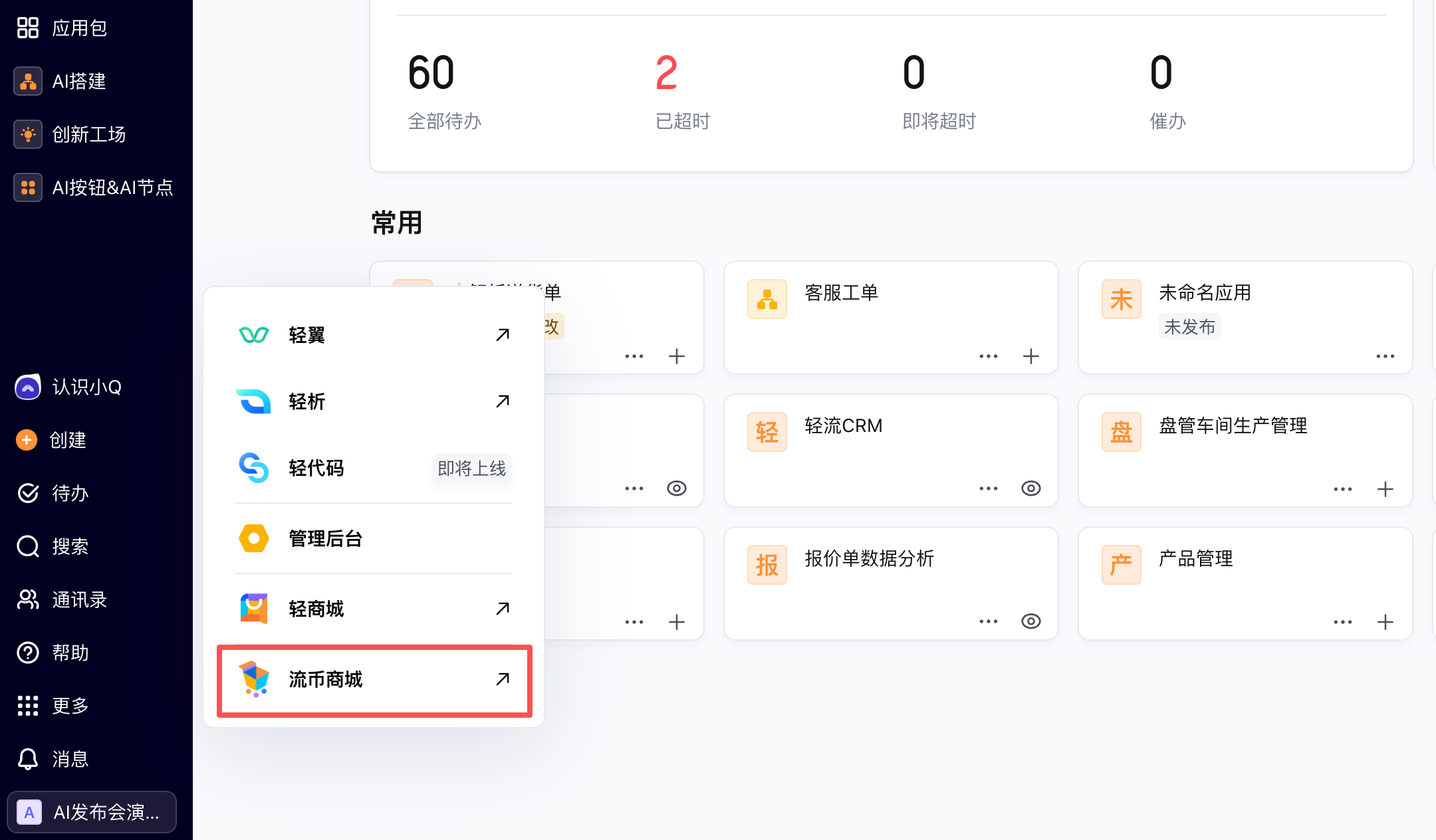
Task: Open the 产品管理 app card
Action: (x=1245, y=583)
